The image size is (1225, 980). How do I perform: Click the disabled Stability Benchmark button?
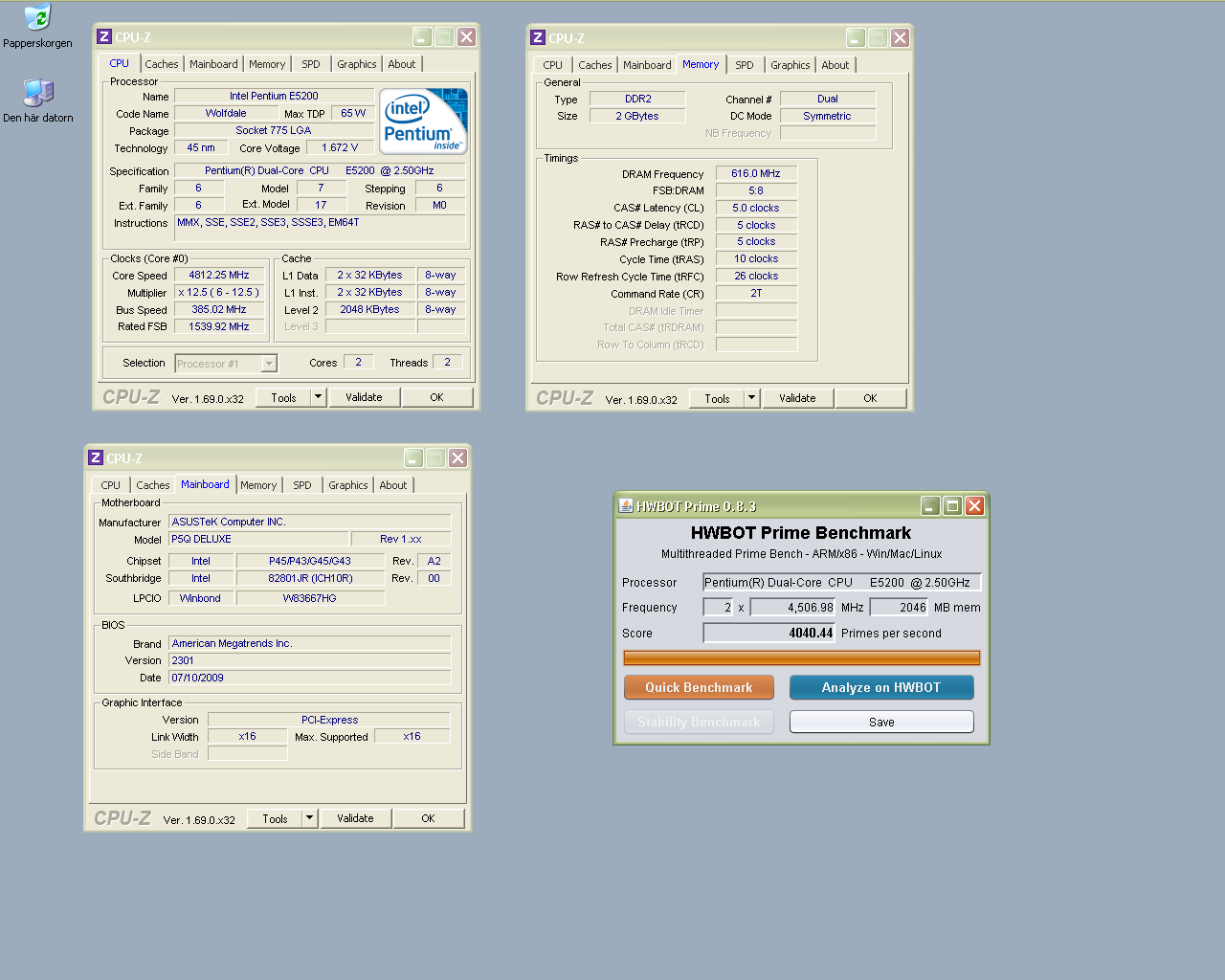[x=699, y=722]
